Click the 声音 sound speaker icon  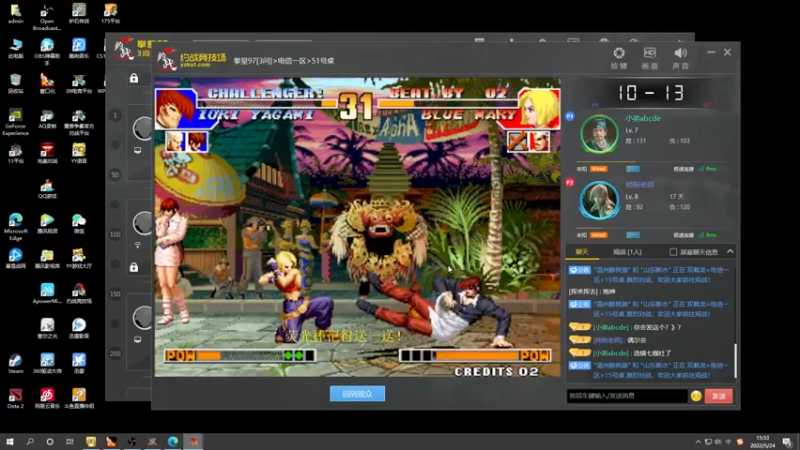[681, 58]
